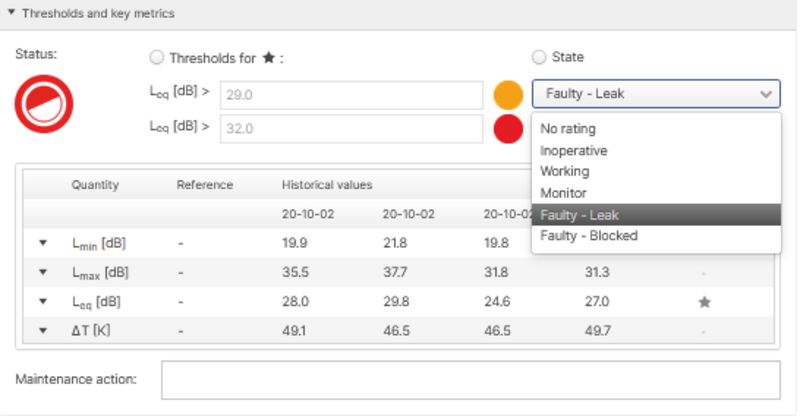Expand the Leq [dB] row arrow
800x416 pixels.
pos(43,301)
